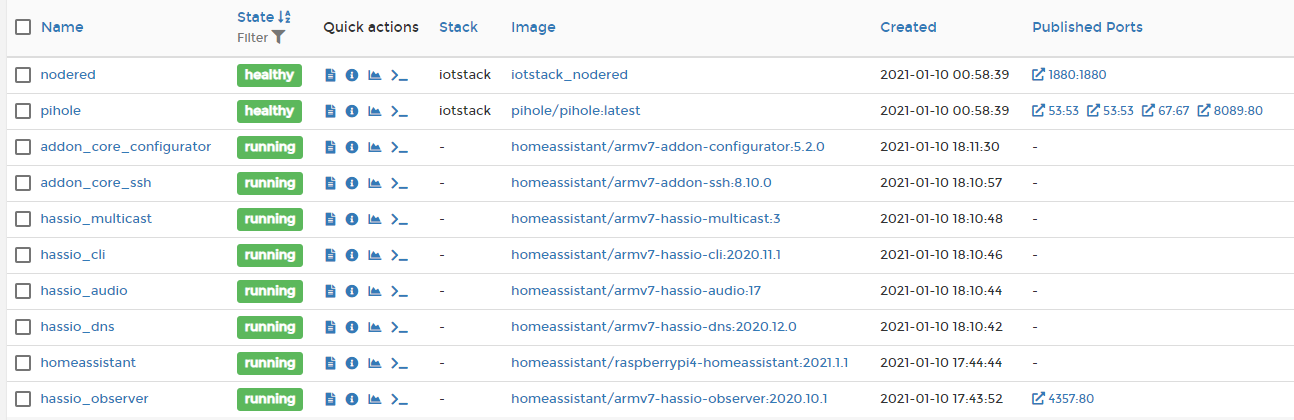Sort by Published Ports column header
This screenshot has height=420, width=1294.
click(x=1087, y=27)
